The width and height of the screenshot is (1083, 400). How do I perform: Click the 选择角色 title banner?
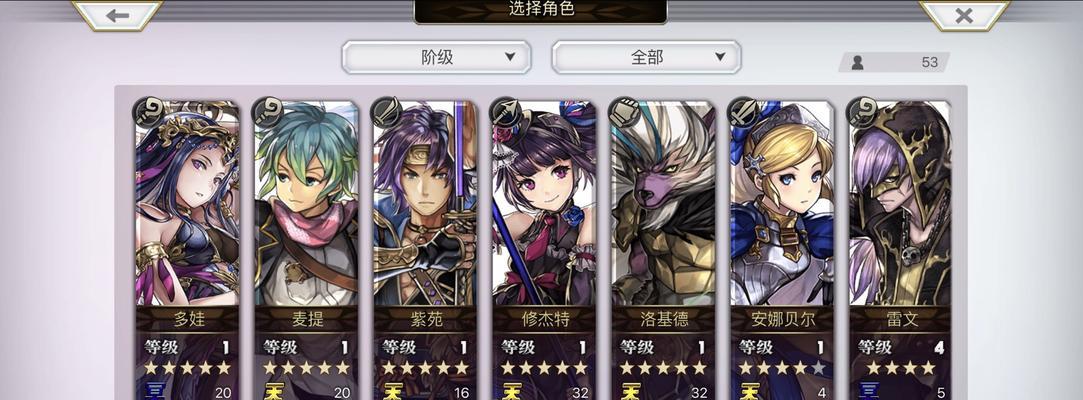[x=541, y=10]
